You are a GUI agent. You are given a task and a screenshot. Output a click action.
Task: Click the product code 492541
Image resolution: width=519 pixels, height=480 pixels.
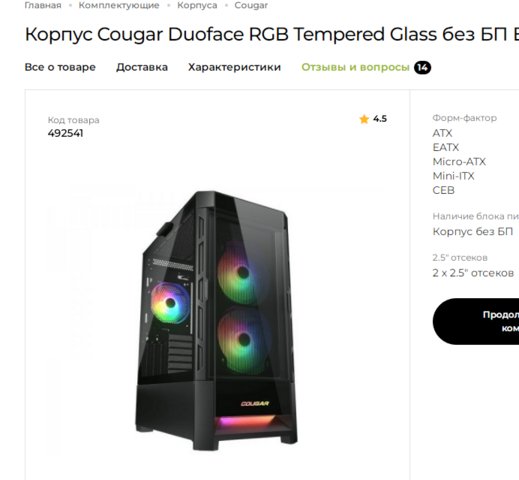pos(65,133)
